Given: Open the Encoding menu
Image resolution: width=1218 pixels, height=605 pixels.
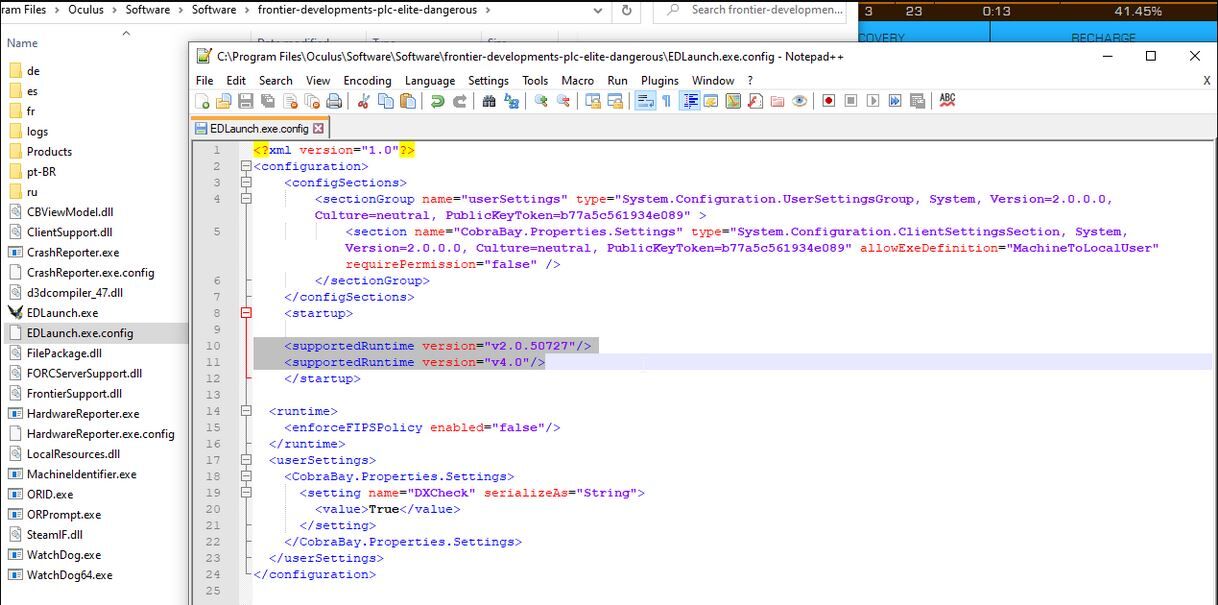Looking at the screenshot, I should pyautogui.click(x=367, y=80).
